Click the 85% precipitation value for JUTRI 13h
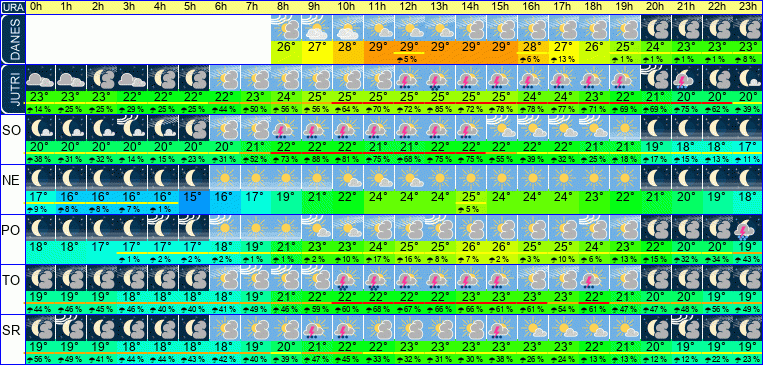 (440, 110)
